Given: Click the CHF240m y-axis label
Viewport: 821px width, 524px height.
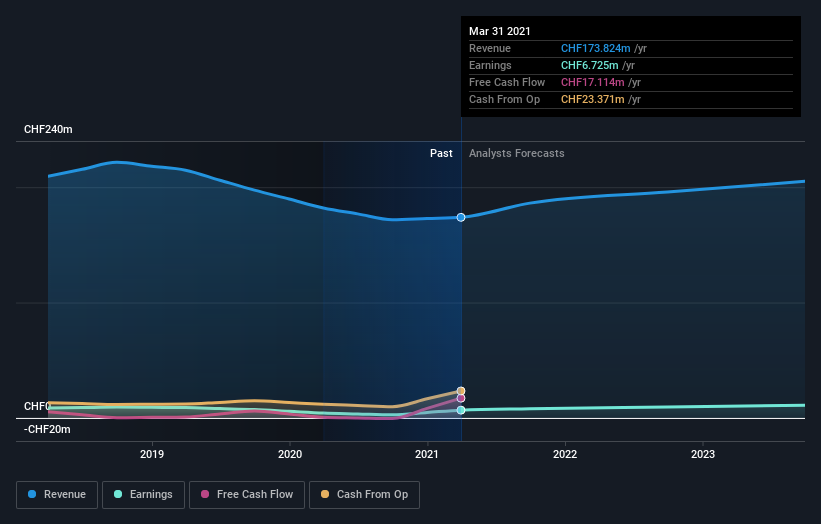Looking at the screenshot, I should pyautogui.click(x=48, y=129).
